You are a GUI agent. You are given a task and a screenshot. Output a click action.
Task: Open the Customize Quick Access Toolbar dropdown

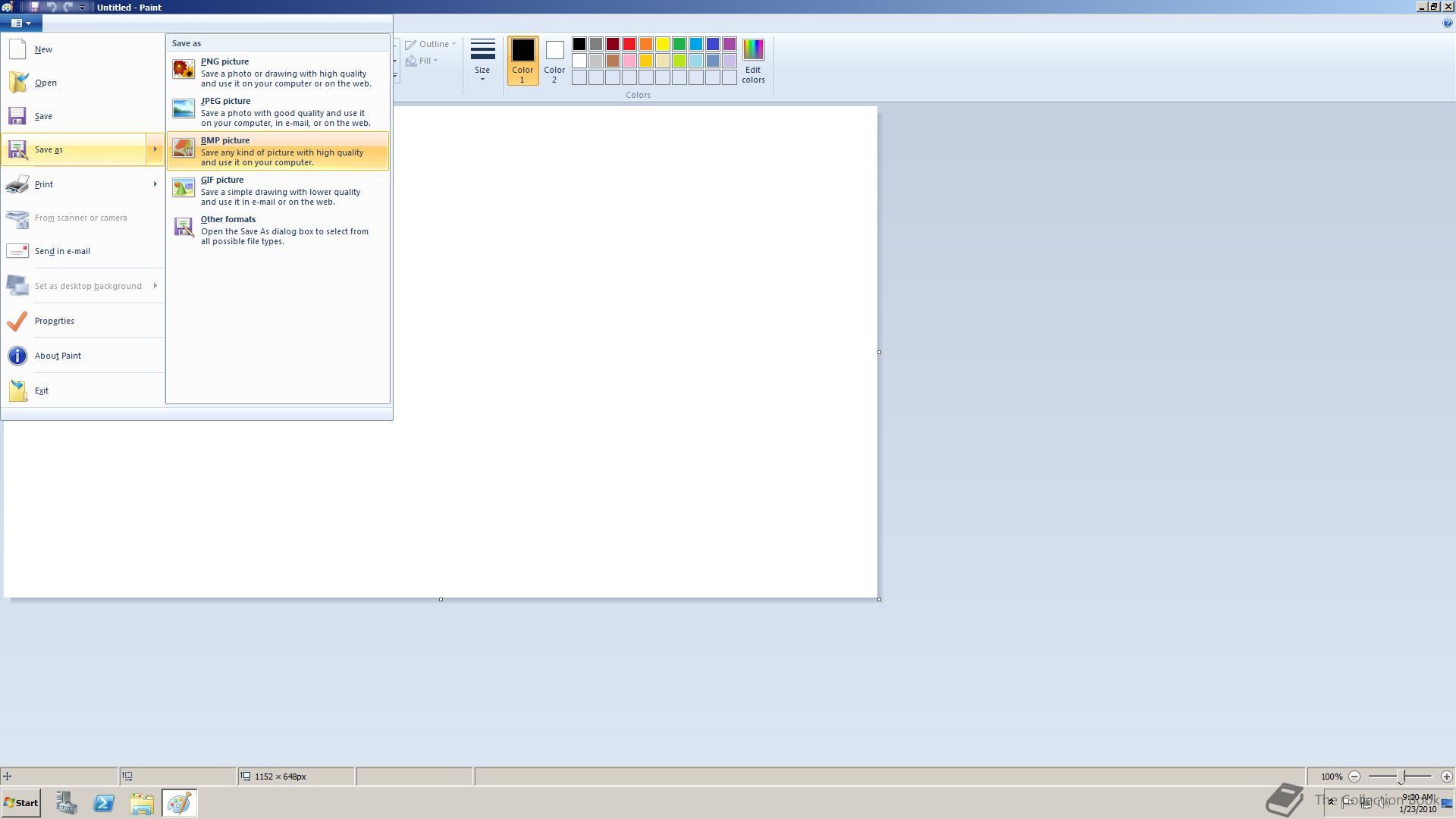[x=82, y=8]
